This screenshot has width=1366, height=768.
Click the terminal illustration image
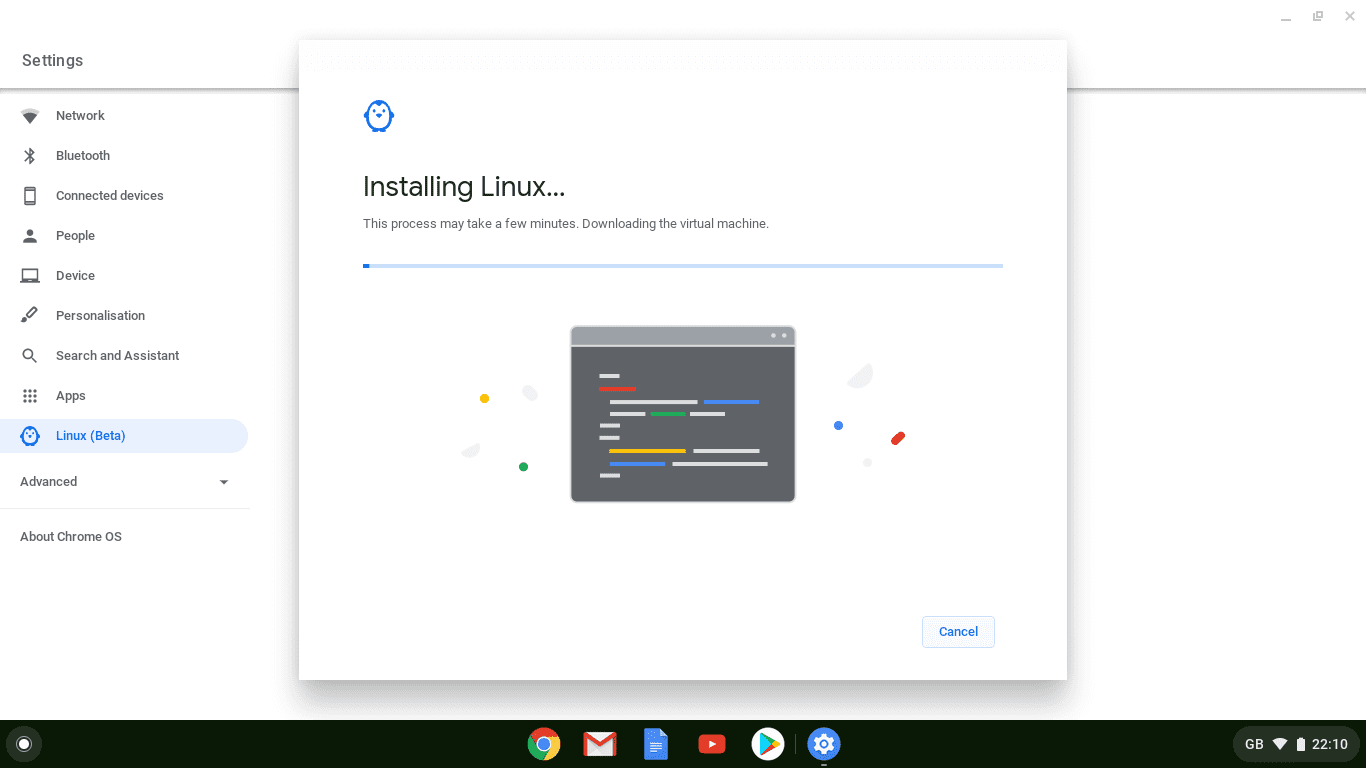tap(683, 414)
